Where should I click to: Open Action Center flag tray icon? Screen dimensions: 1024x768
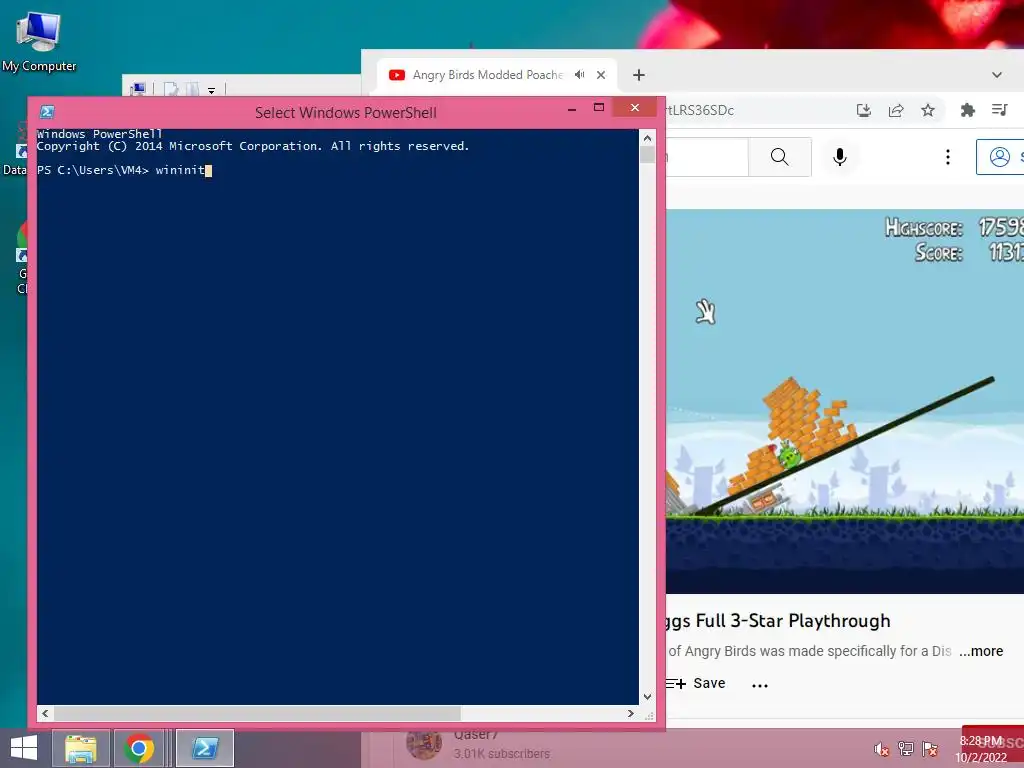click(929, 748)
